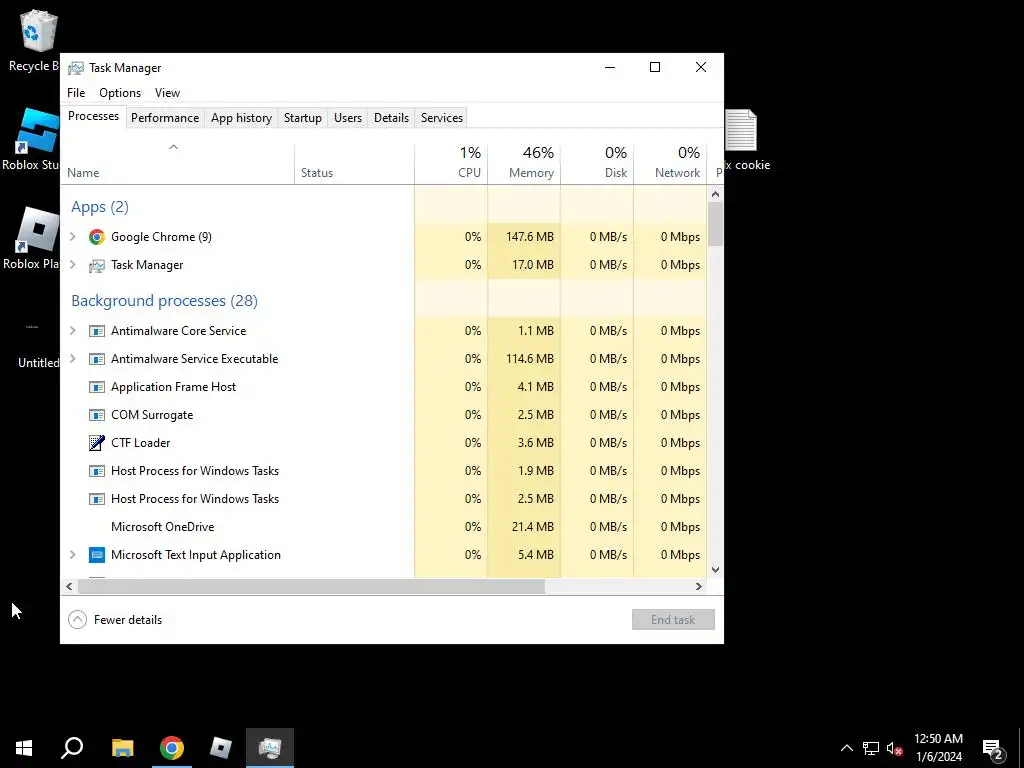Screen dimensions: 1024x768
Task: Click the COM Surrogate process icon
Action: 97,415
